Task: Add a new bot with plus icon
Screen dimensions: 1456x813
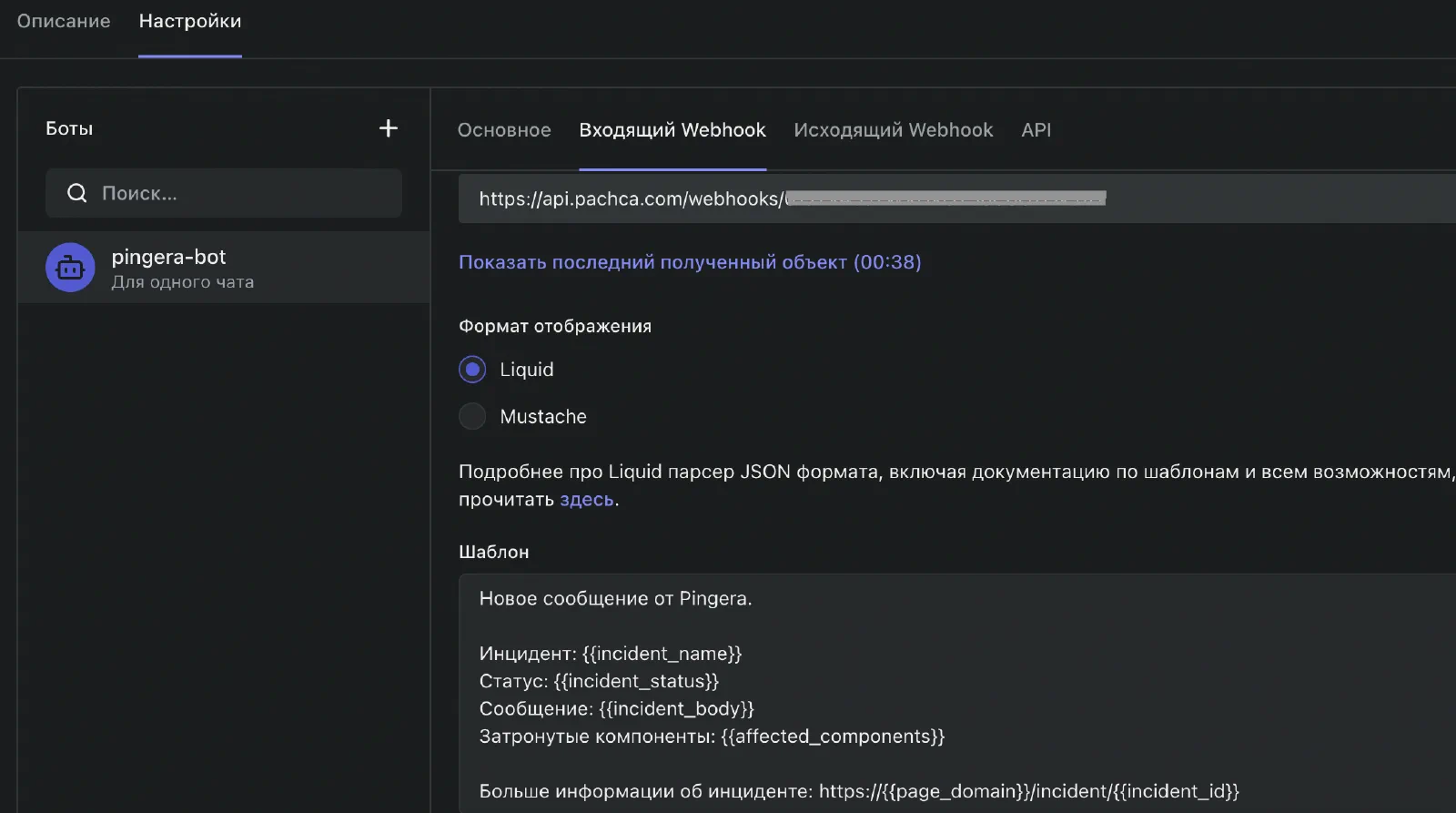Action: coord(389,128)
